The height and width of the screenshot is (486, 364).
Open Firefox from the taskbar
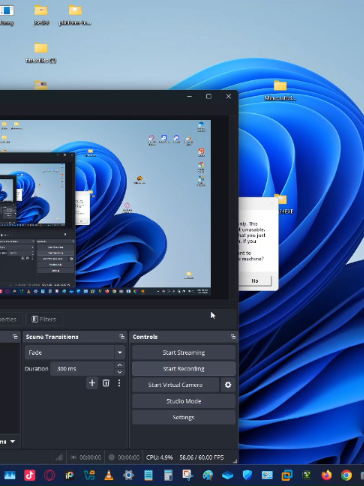pos(327,475)
